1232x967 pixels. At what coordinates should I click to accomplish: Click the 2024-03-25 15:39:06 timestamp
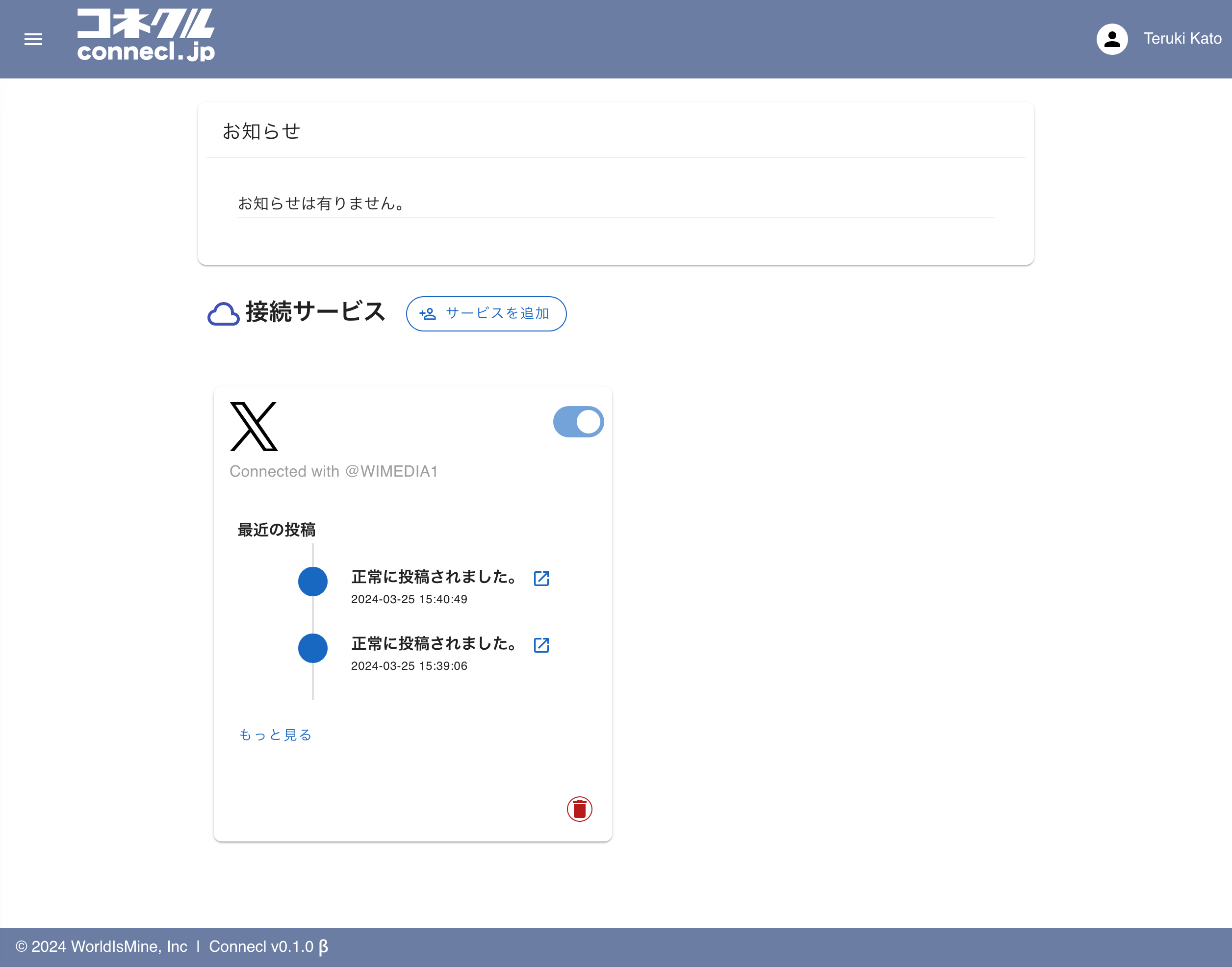(410, 666)
